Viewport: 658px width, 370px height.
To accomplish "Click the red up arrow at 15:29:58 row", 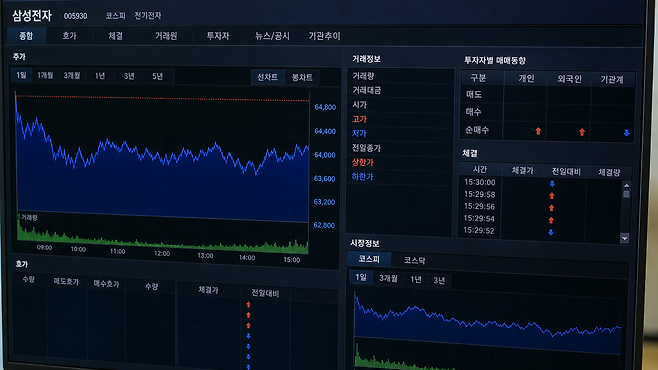I will (x=552, y=196).
